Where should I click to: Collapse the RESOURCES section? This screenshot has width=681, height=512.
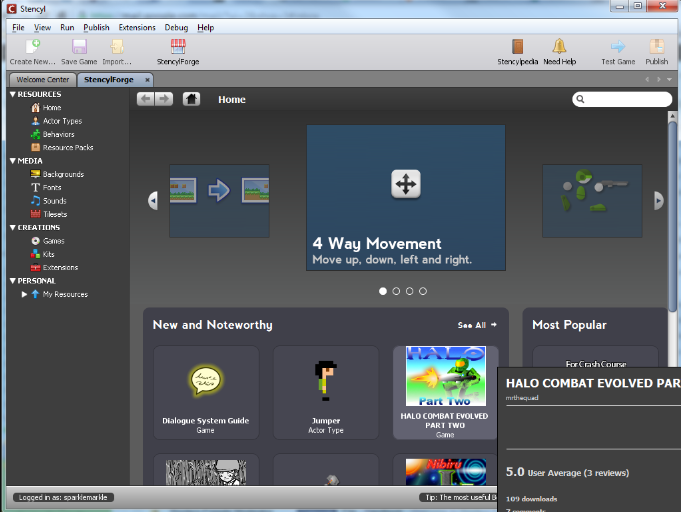13,94
